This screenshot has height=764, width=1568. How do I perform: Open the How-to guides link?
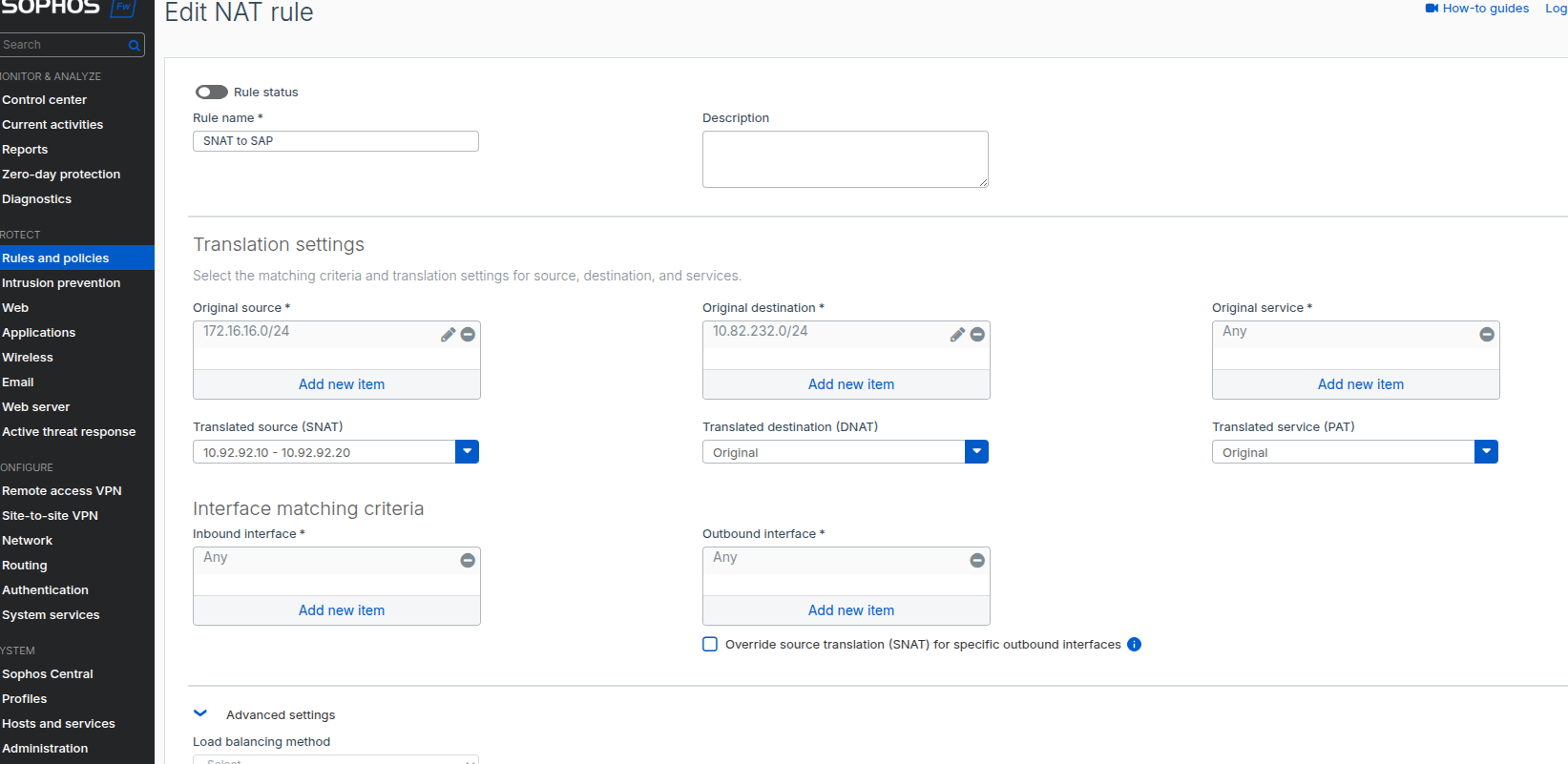tap(1485, 9)
